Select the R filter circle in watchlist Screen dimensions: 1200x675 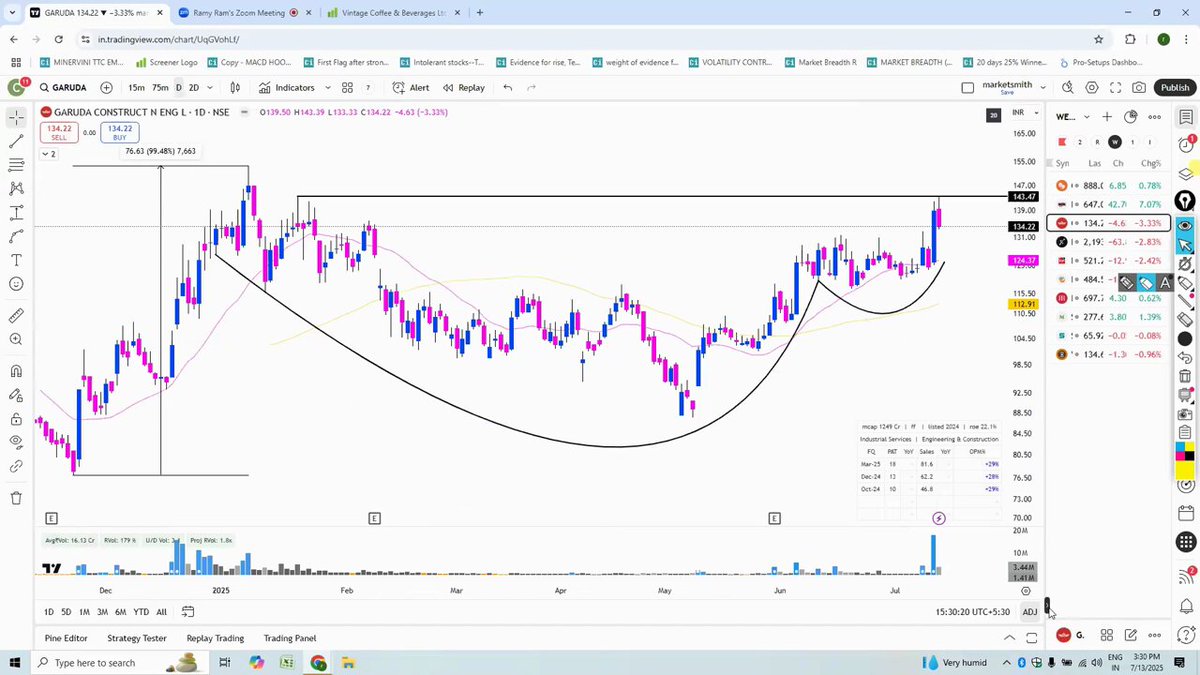pyautogui.click(x=1097, y=142)
